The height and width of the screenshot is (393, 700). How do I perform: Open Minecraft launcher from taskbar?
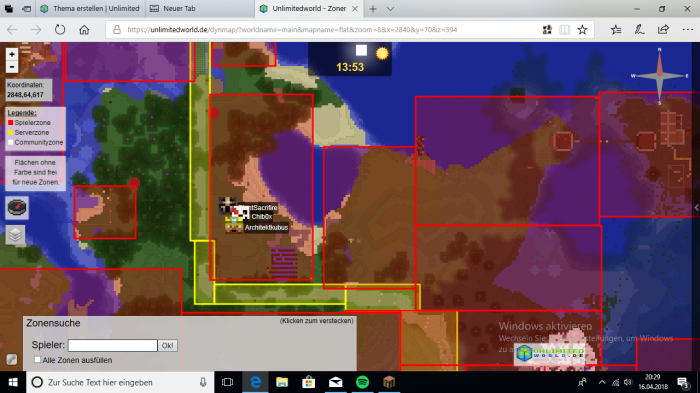(x=389, y=382)
